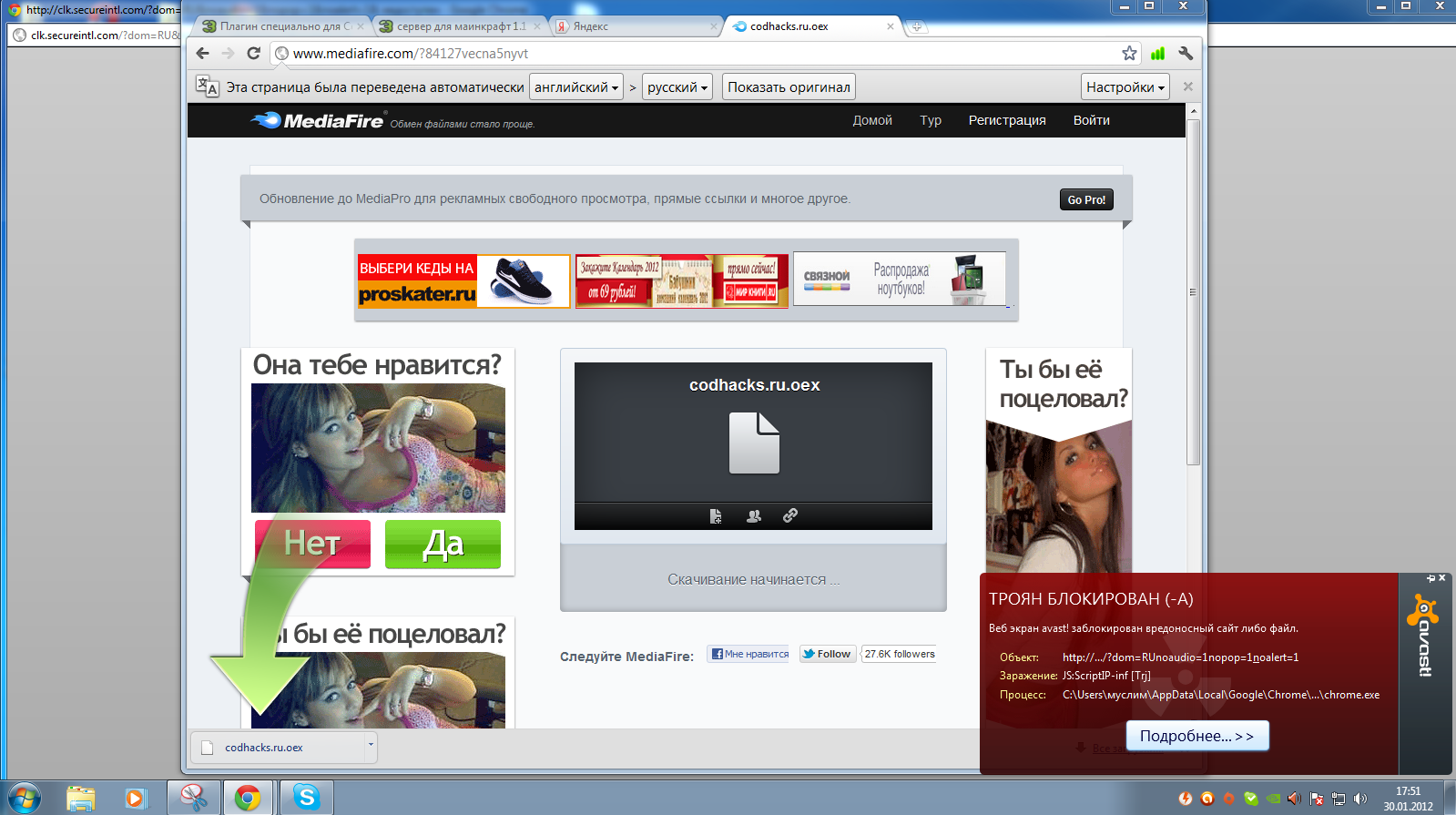This screenshot has height=815, width=1456.
Task: Click the copy link icon under the file
Action: tap(790, 515)
